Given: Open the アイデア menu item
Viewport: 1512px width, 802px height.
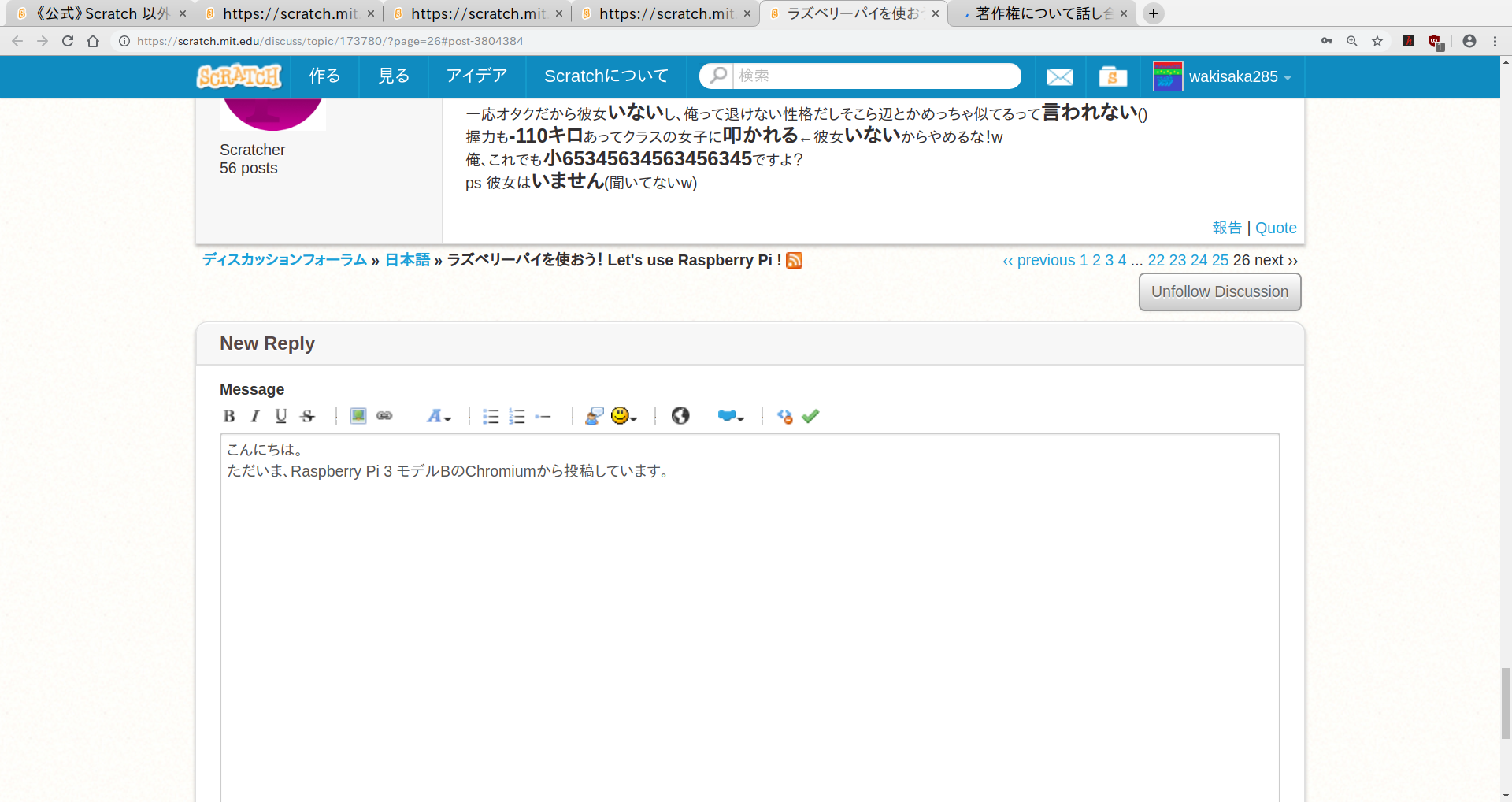Looking at the screenshot, I should [476, 76].
